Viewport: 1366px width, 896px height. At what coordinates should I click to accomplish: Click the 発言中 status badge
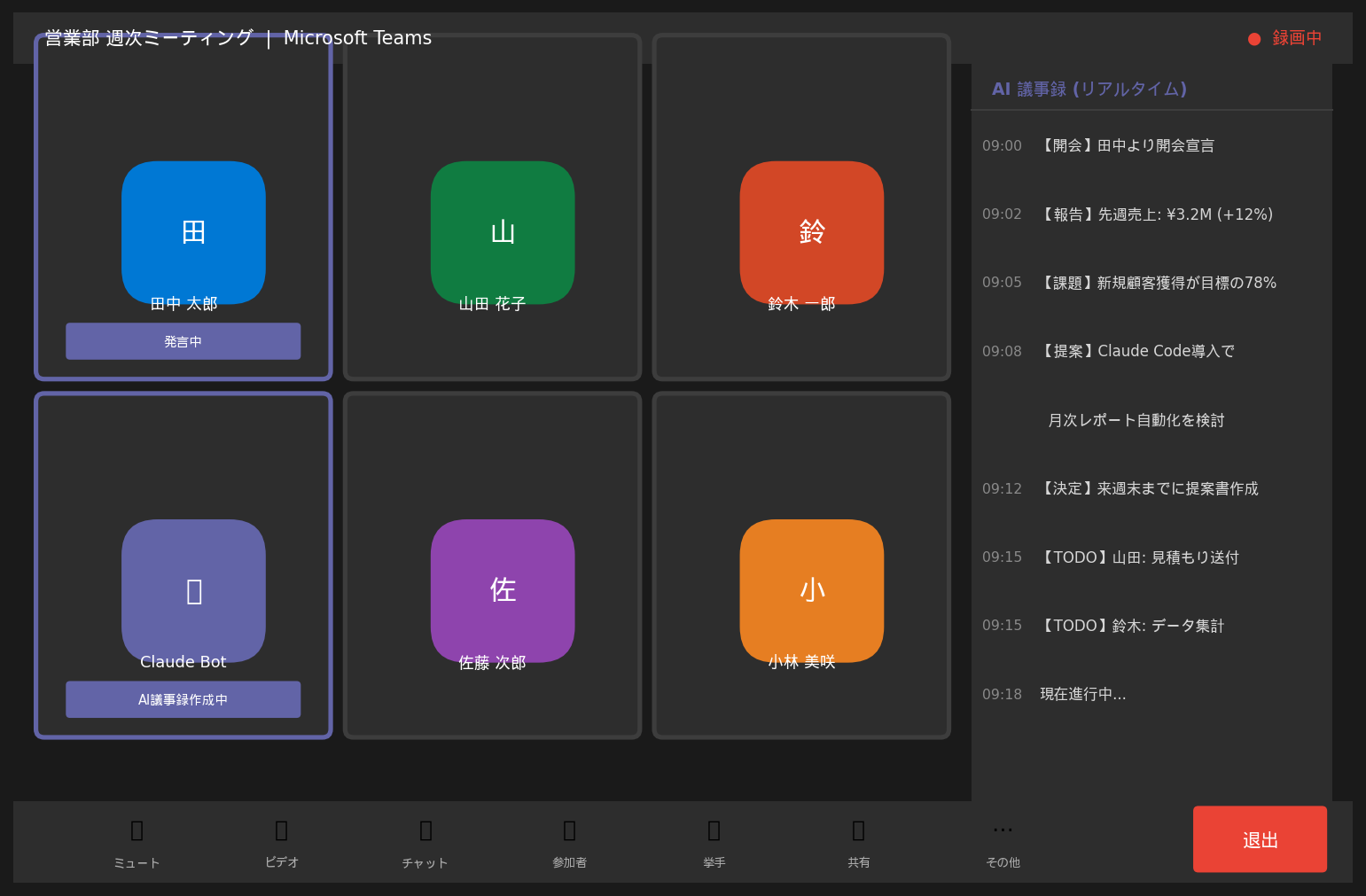point(183,341)
